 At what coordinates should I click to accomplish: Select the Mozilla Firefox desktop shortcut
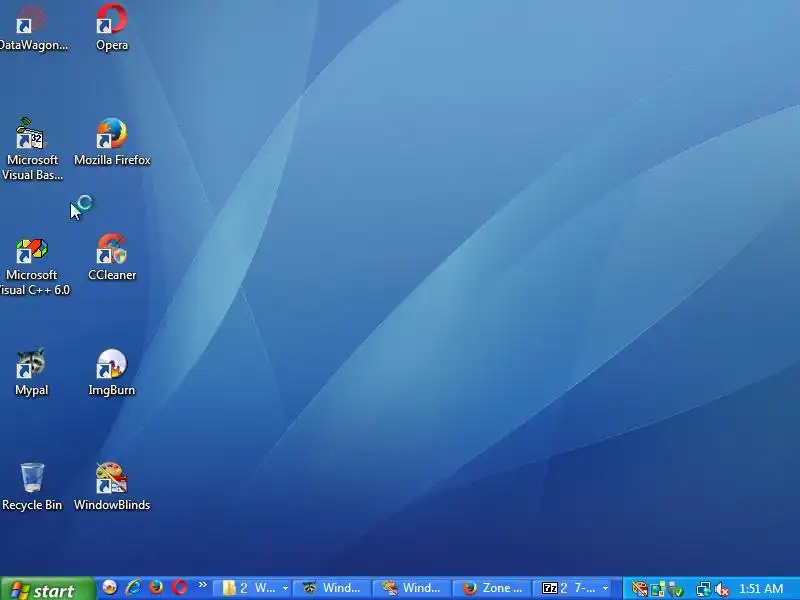112,143
